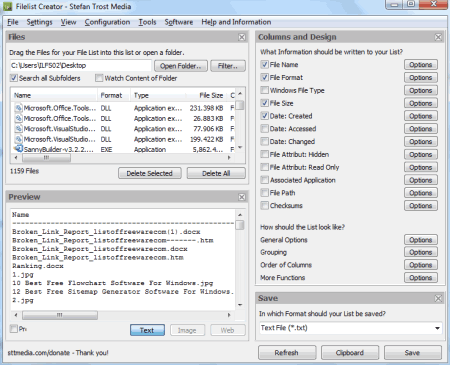Click the sttmedia.com/donate status bar text
Viewport: 450px width, 365px height.
(x=58, y=353)
